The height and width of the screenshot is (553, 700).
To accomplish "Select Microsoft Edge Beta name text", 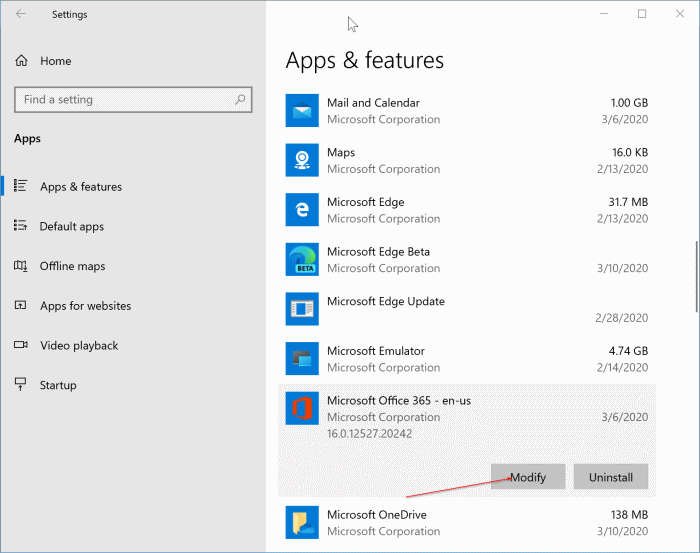I will [x=379, y=251].
